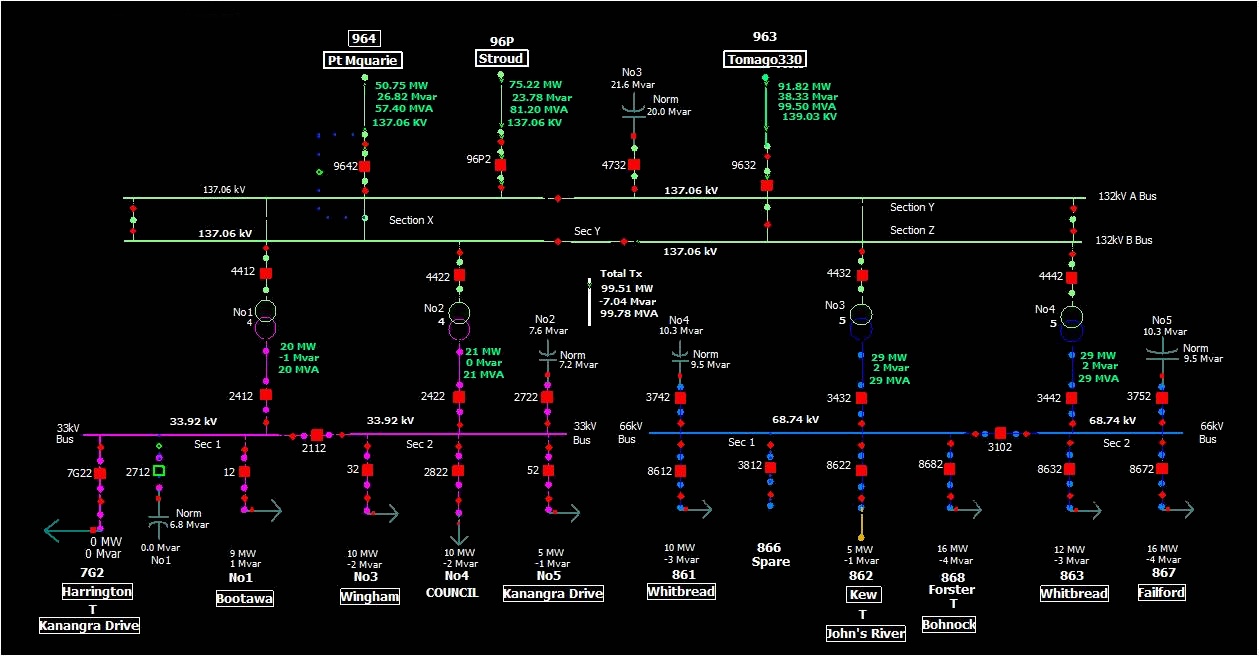This screenshot has height=657, width=1259.
Task: Open the Bootawa feeder label
Action: point(244,598)
